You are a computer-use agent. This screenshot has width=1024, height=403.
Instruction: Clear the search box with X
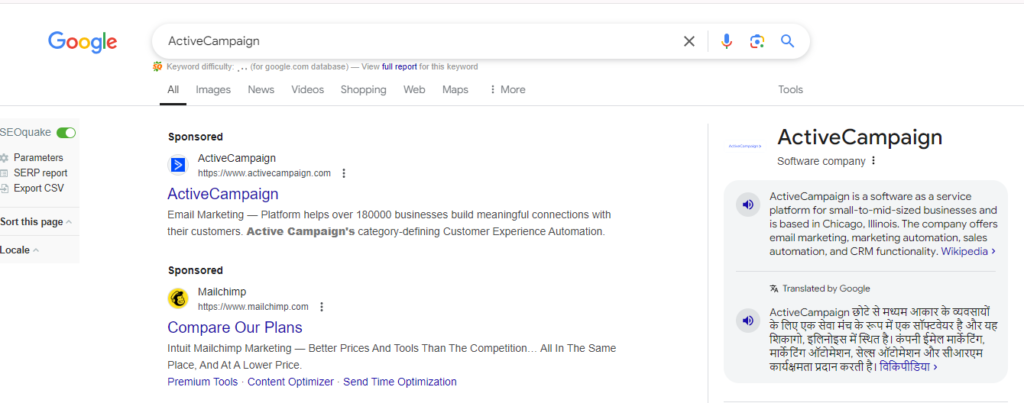click(689, 42)
